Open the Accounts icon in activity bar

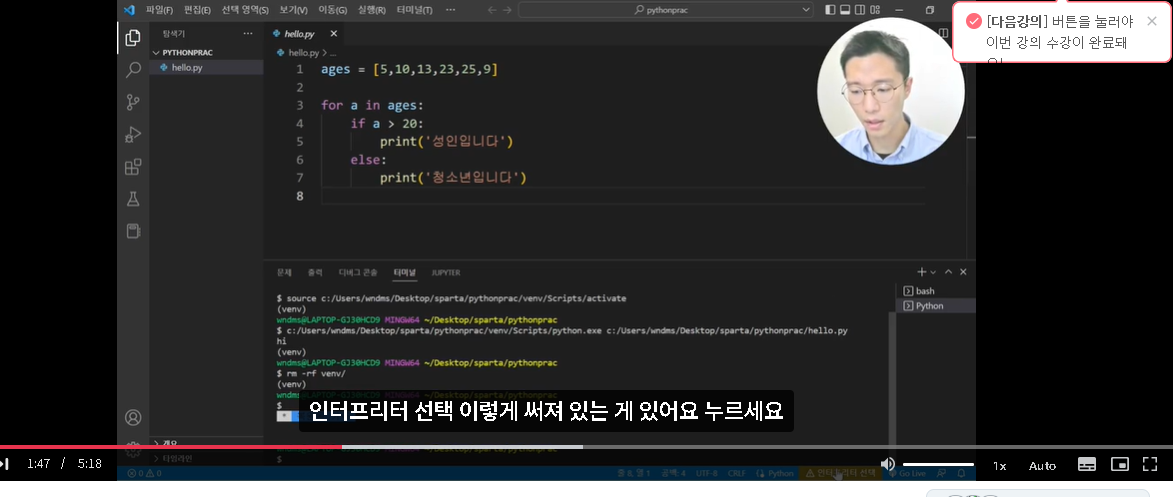(133, 417)
